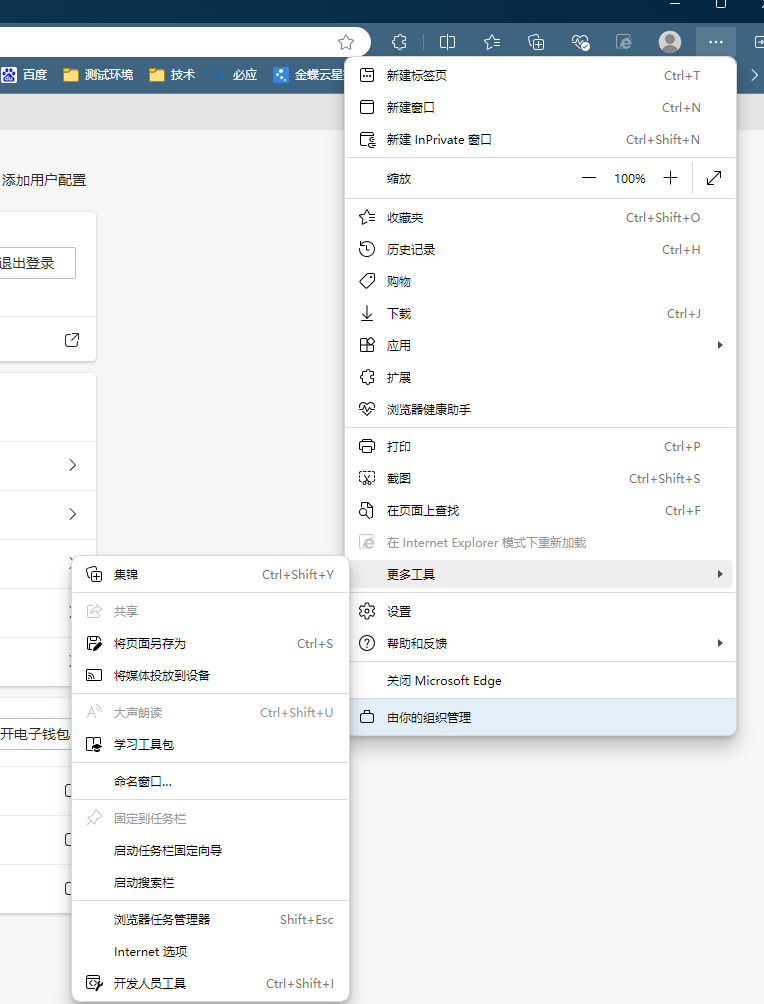764x1004 pixels.
Task: Expand the 应用 submenu
Action: [540, 346]
